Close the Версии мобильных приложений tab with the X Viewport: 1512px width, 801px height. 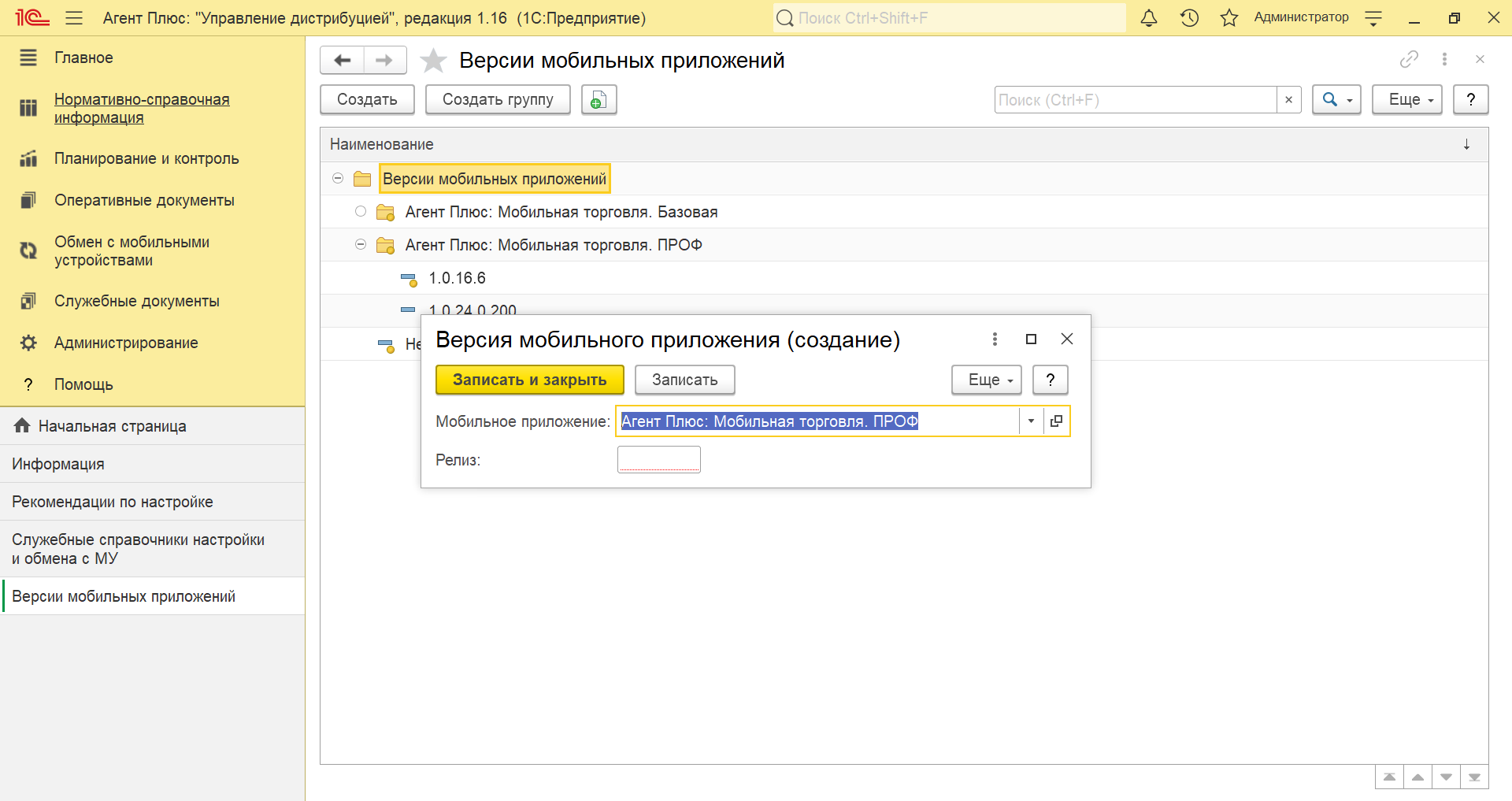[1480, 59]
